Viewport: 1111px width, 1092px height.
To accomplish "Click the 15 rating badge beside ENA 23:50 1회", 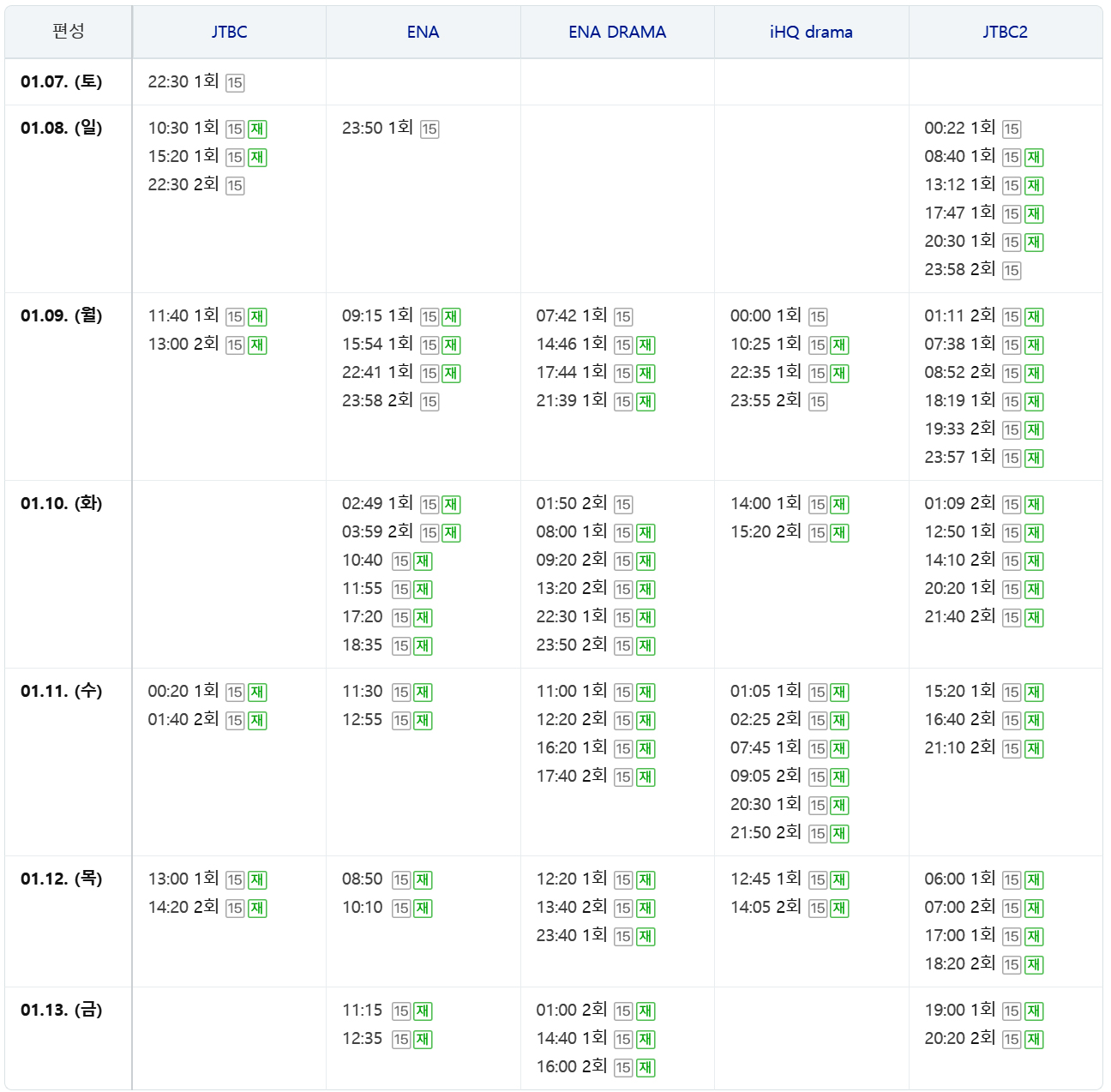I will [429, 129].
